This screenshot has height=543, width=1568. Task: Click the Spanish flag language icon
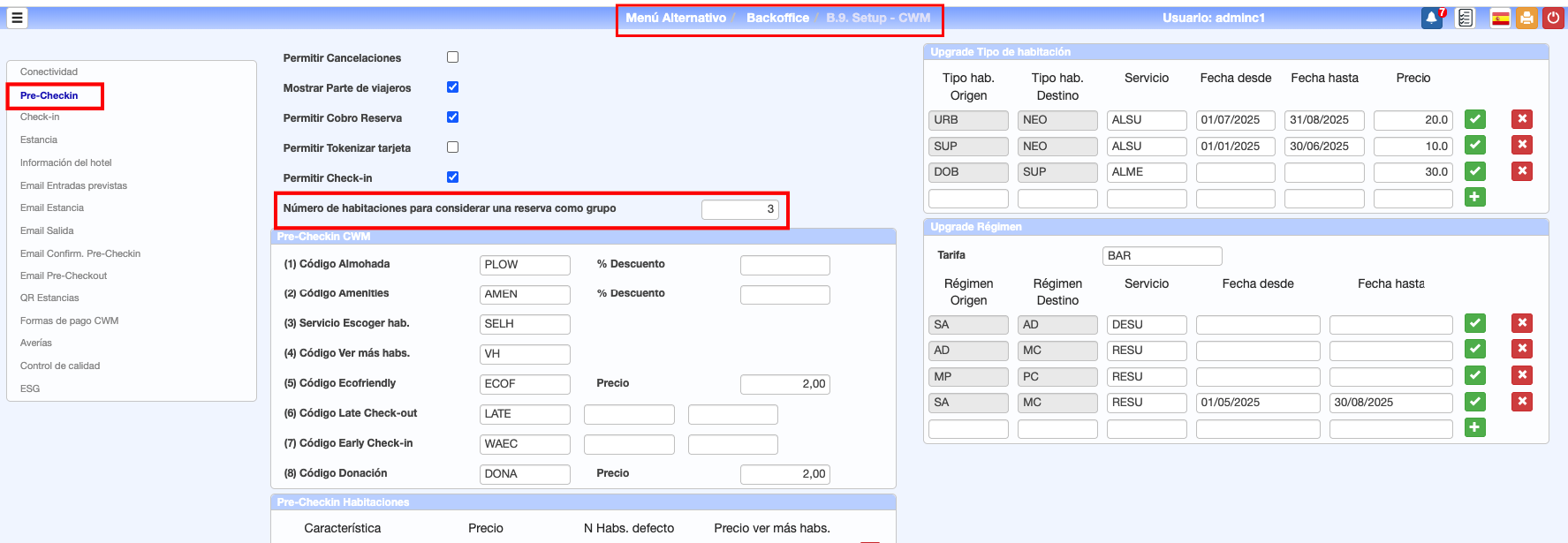[1500, 18]
